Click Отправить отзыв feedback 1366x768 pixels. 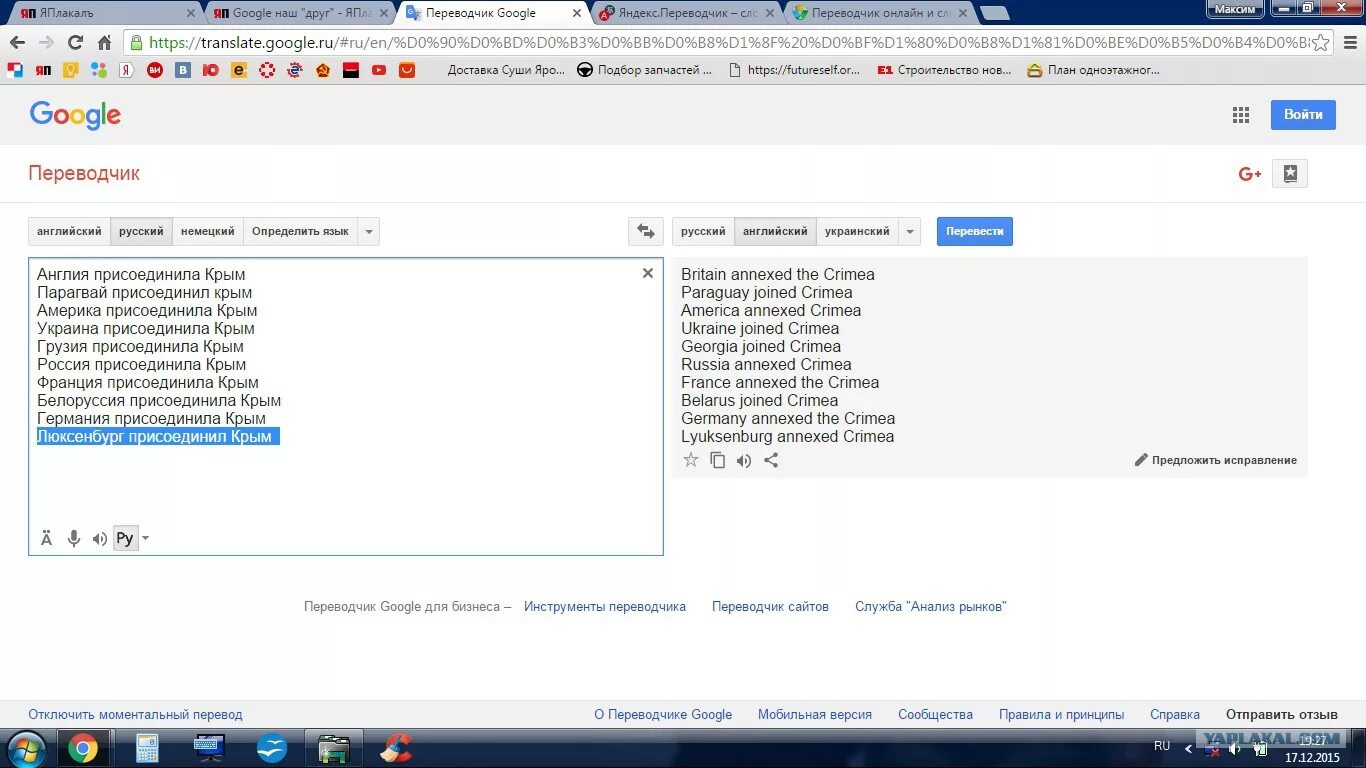click(x=1282, y=714)
